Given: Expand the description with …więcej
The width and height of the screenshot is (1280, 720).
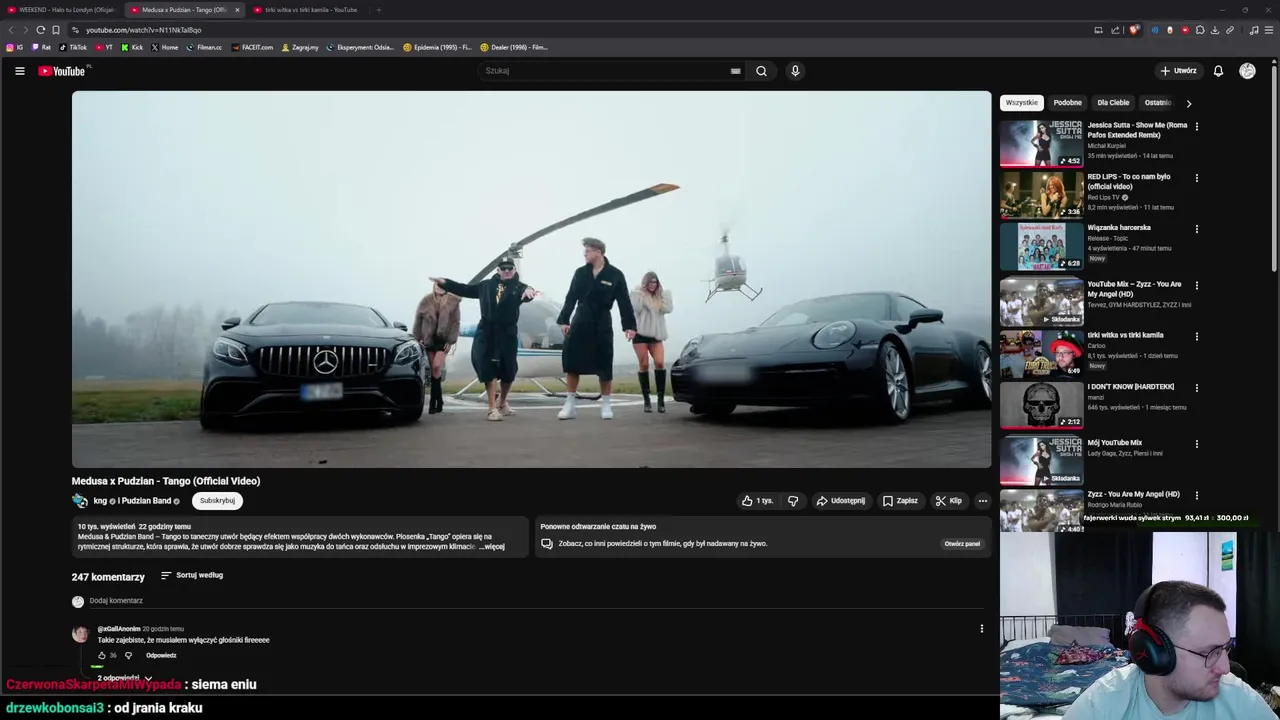Looking at the screenshot, I should (492, 547).
